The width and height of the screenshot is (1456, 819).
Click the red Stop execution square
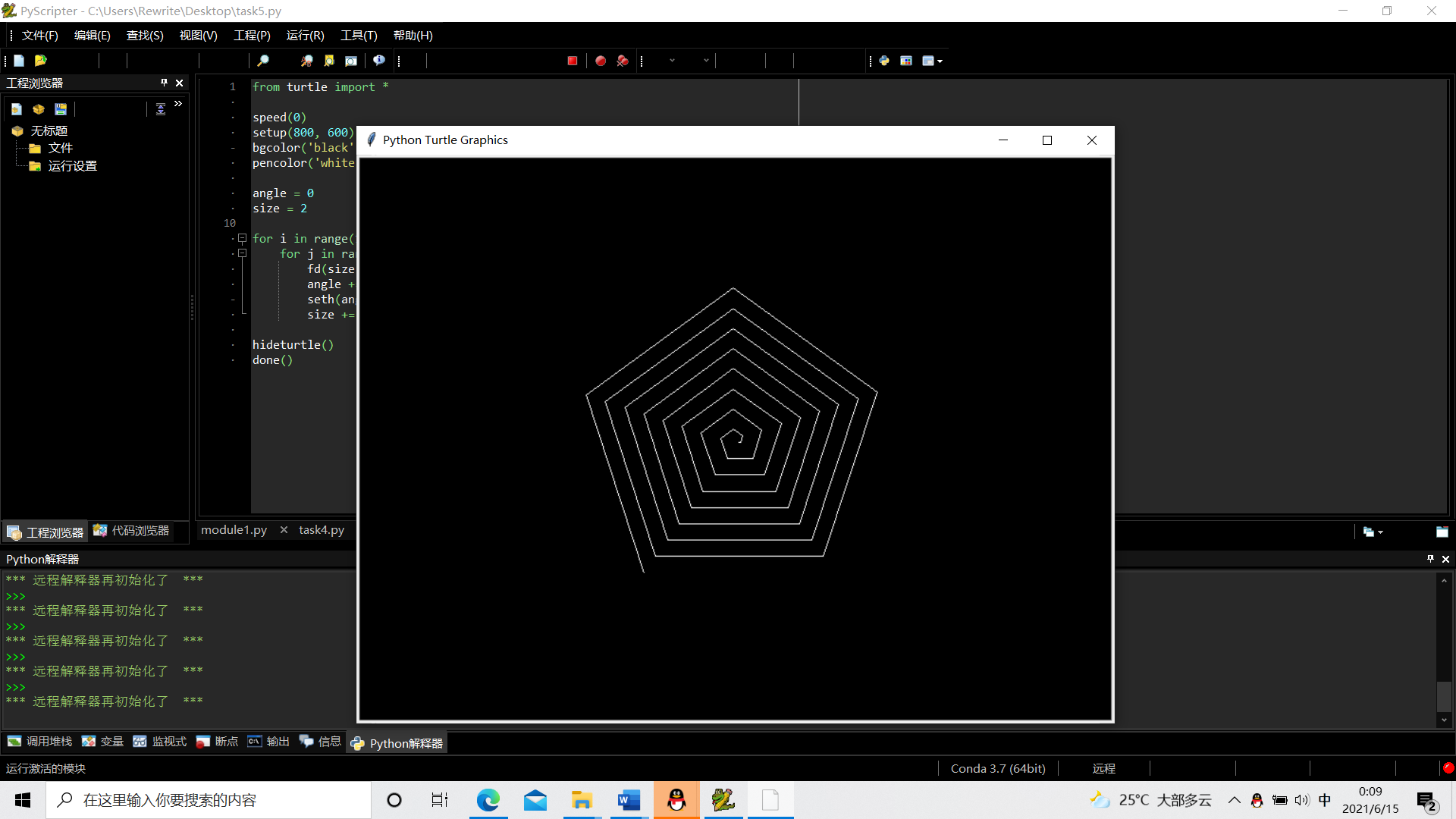573,61
